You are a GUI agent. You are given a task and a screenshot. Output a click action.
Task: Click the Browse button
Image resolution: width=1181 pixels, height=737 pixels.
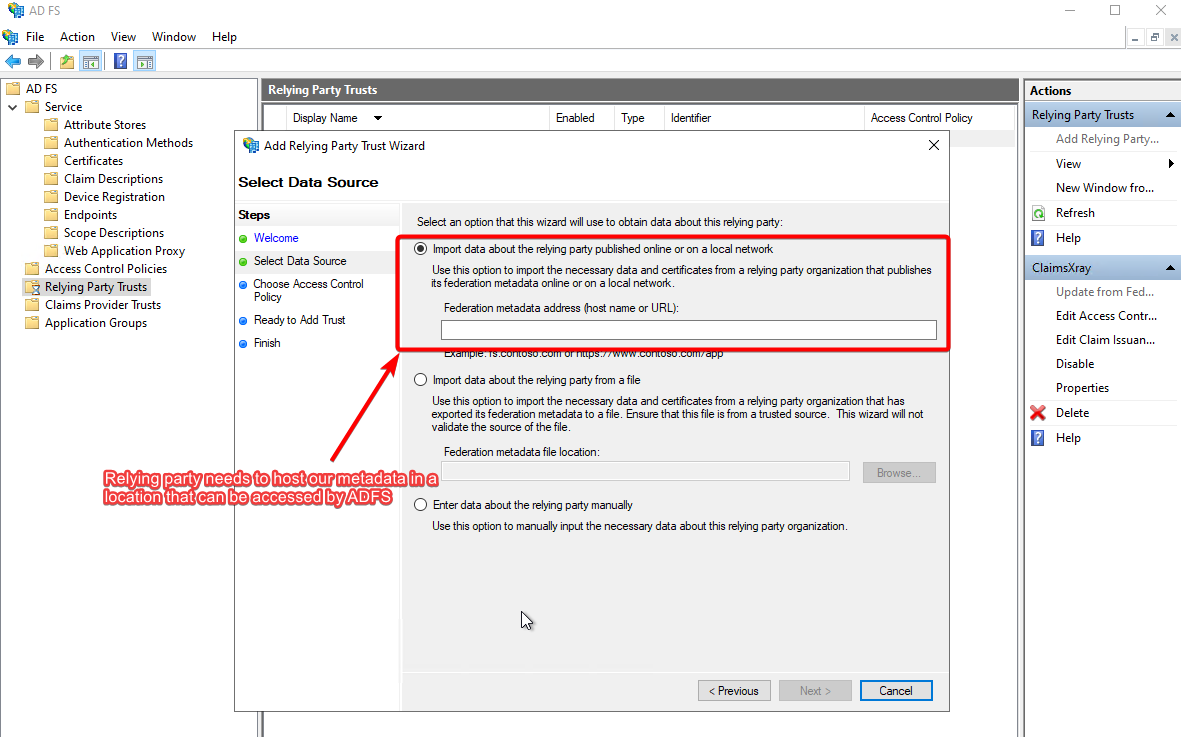click(899, 473)
